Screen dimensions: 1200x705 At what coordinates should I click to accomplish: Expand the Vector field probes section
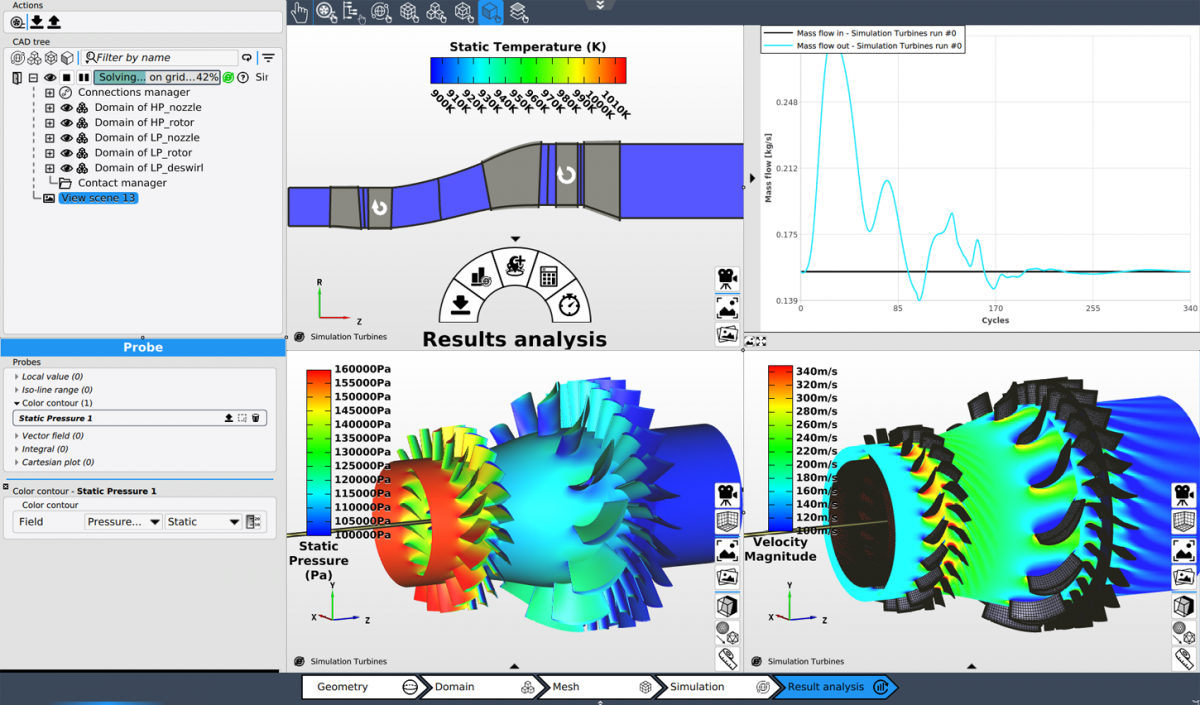click(16, 436)
